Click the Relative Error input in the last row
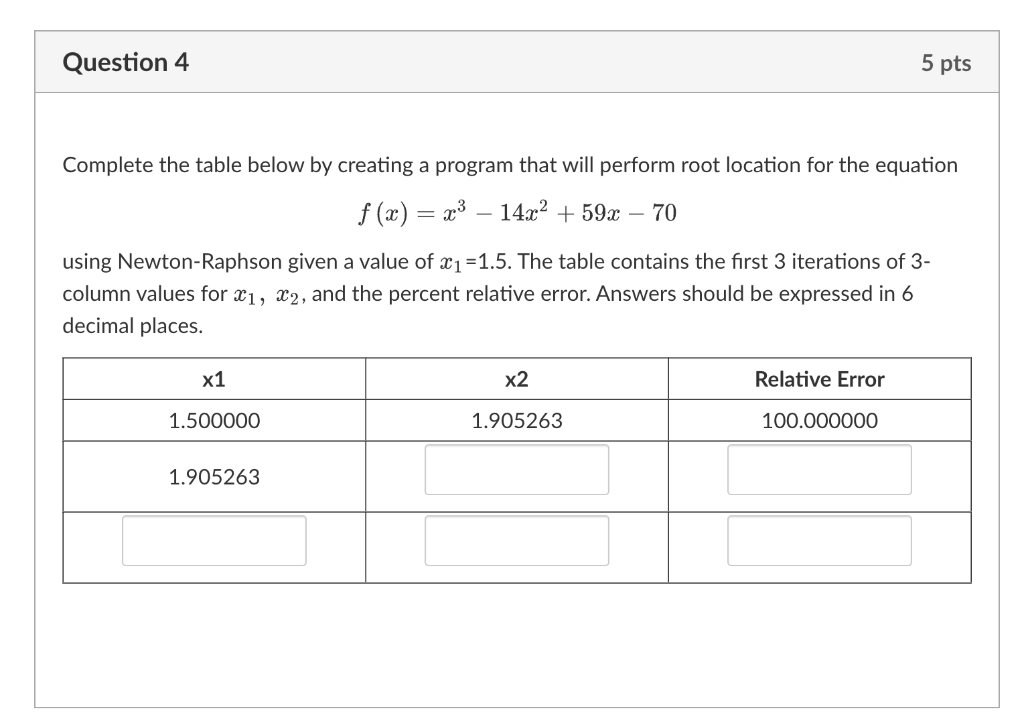The width and height of the screenshot is (1024, 727). pyautogui.click(x=819, y=540)
